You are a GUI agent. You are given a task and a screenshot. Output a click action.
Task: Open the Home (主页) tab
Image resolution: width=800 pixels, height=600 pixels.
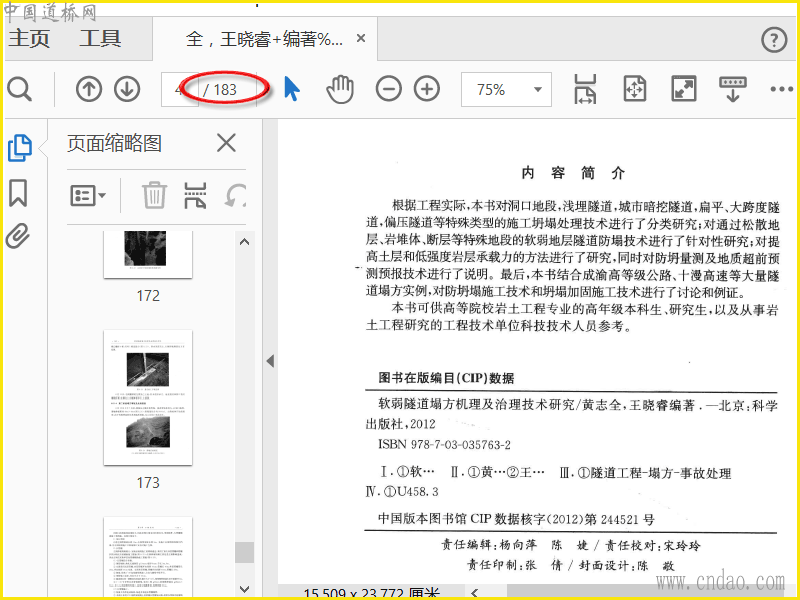(29, 39)
